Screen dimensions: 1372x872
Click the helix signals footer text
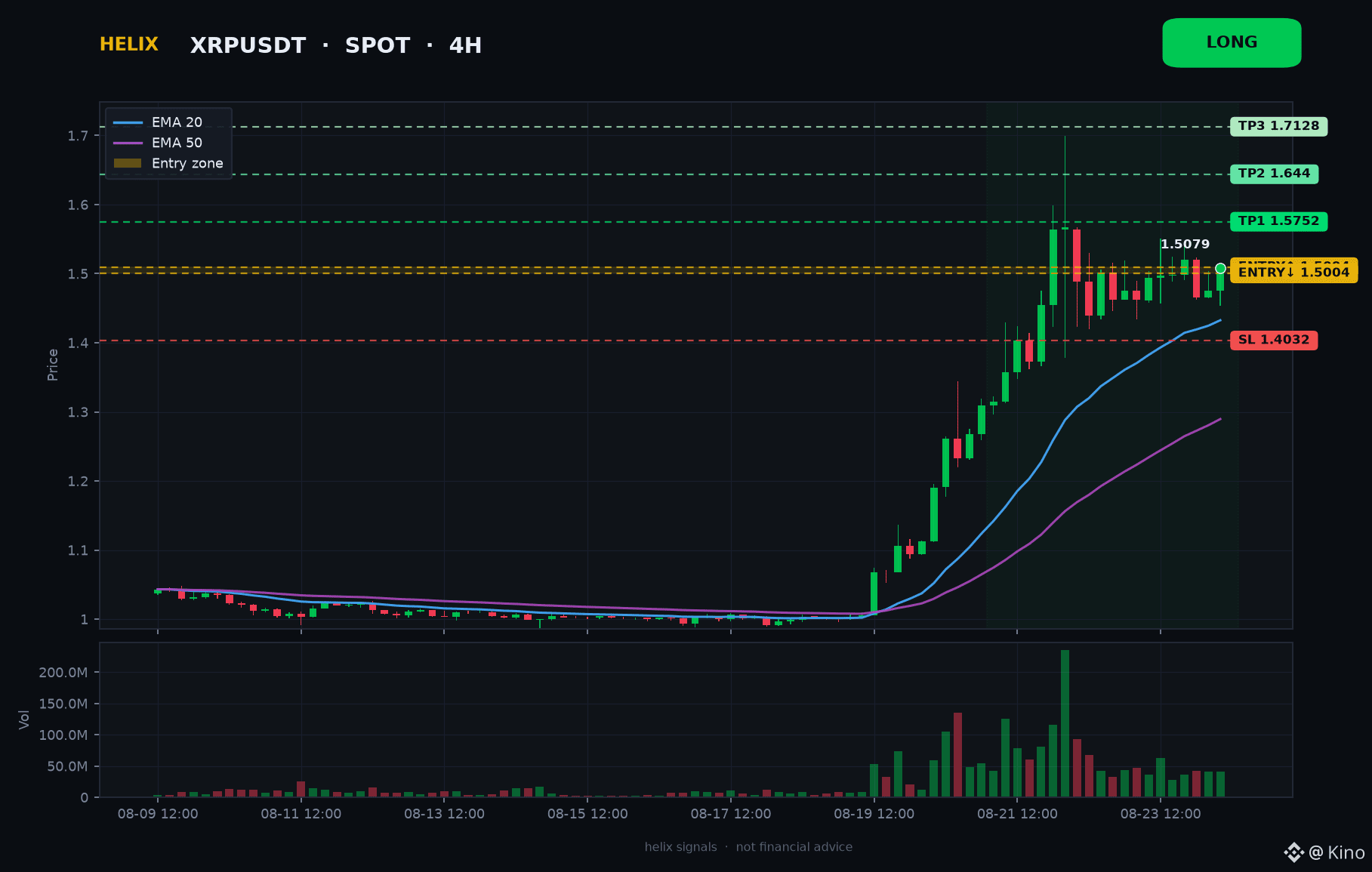(680, 847)
